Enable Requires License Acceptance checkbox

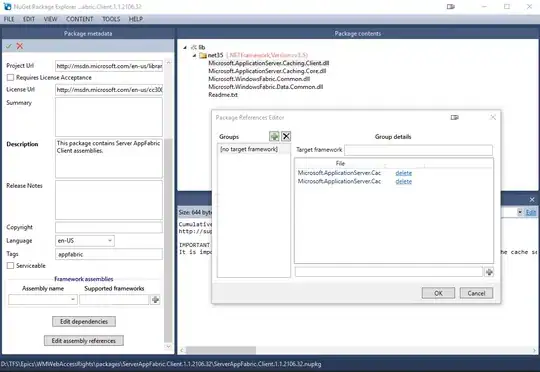click(10, 78)
